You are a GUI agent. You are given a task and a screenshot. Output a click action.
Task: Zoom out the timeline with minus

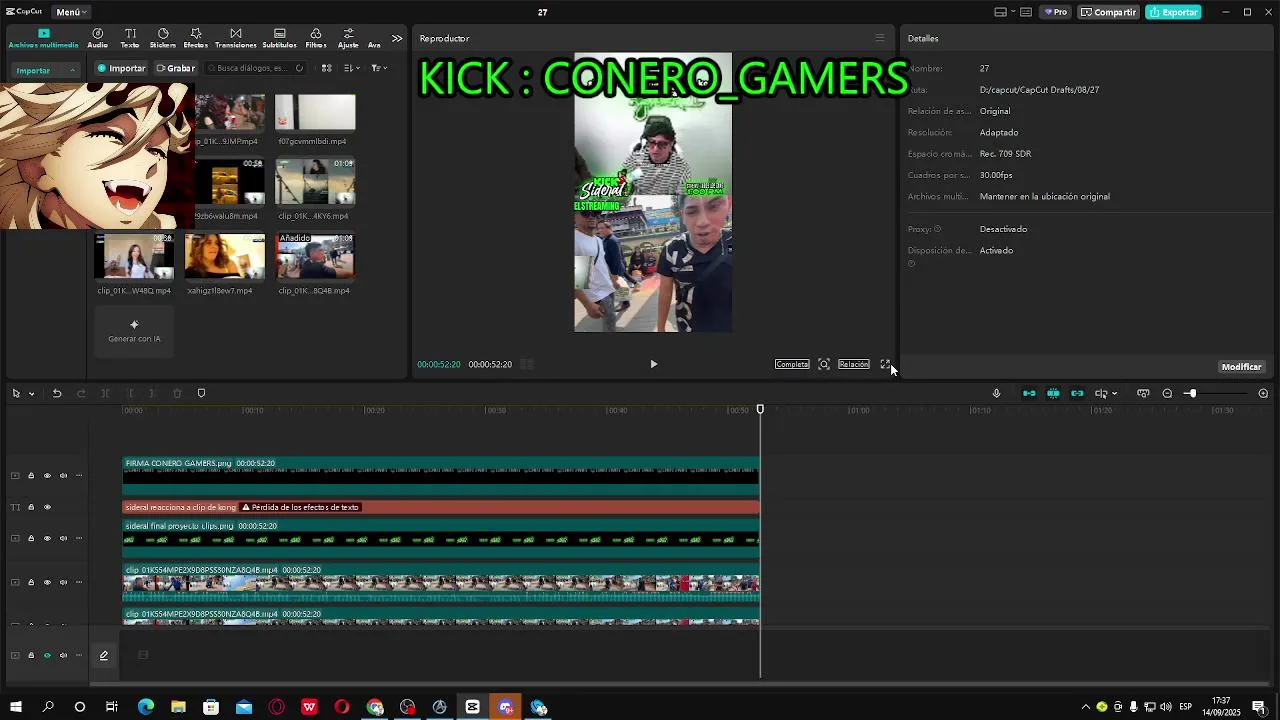(x=1167, y=393)
